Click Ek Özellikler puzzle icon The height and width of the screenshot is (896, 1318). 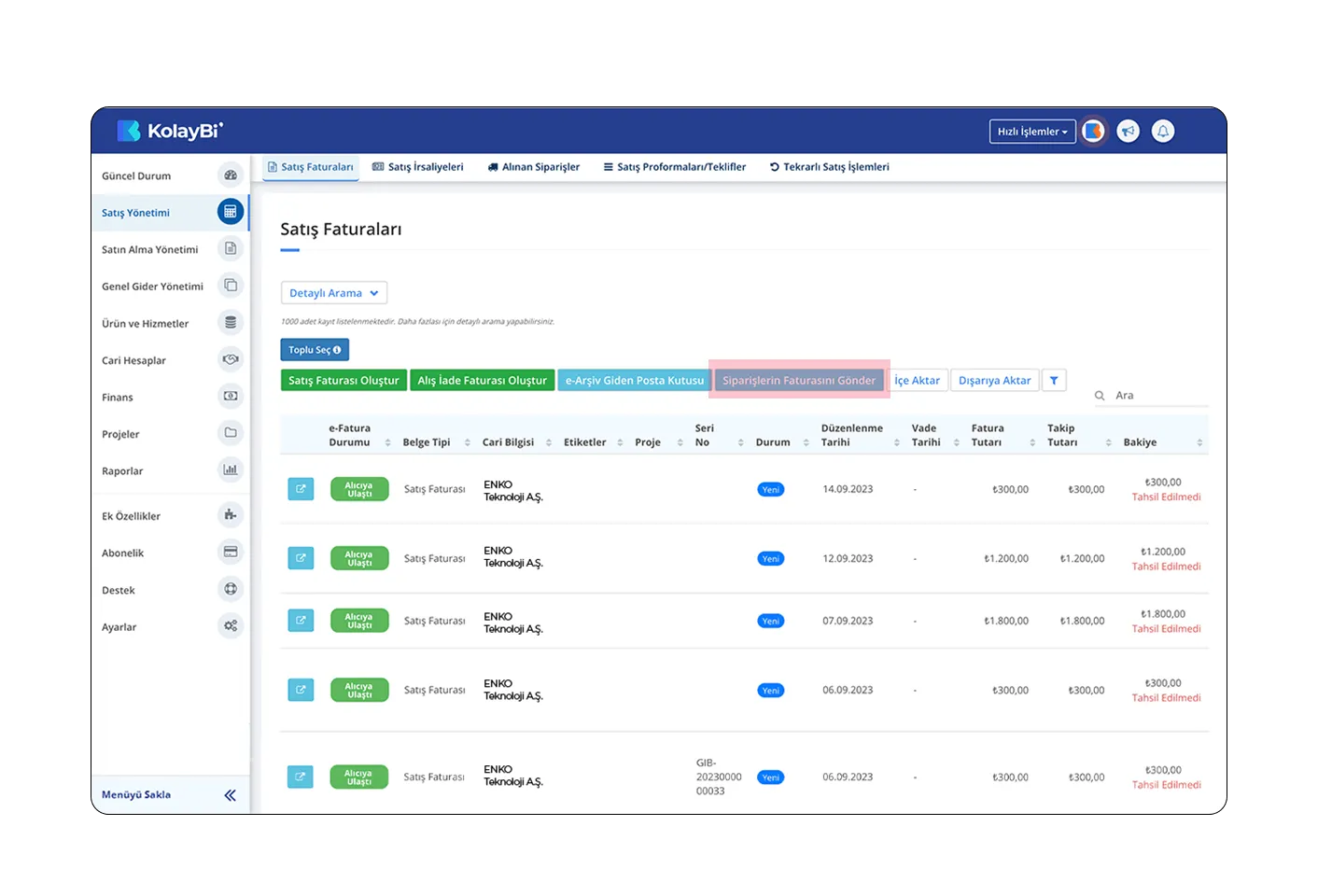[231, 514]
